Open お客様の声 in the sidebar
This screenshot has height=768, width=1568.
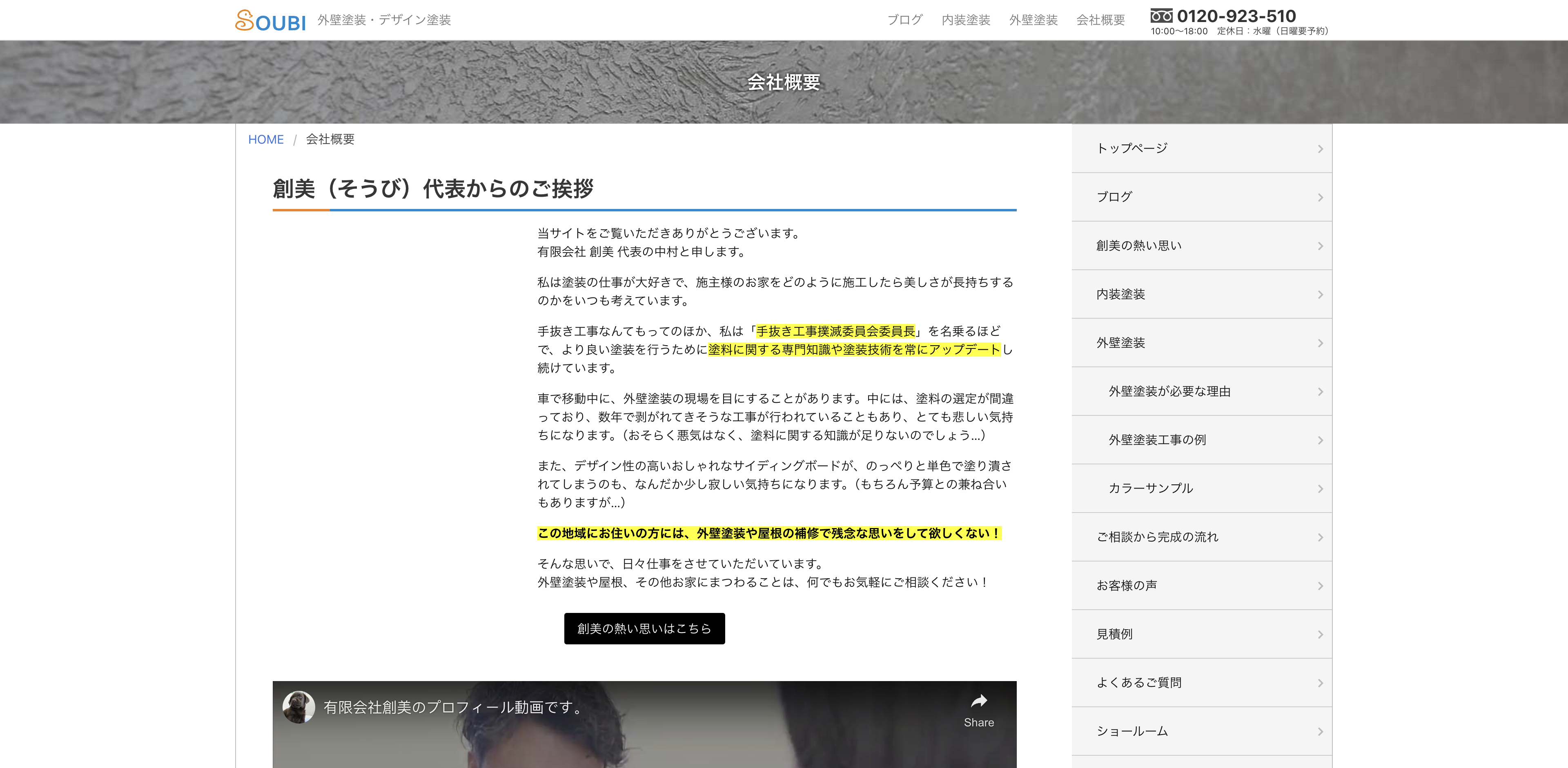(1202, 586)
